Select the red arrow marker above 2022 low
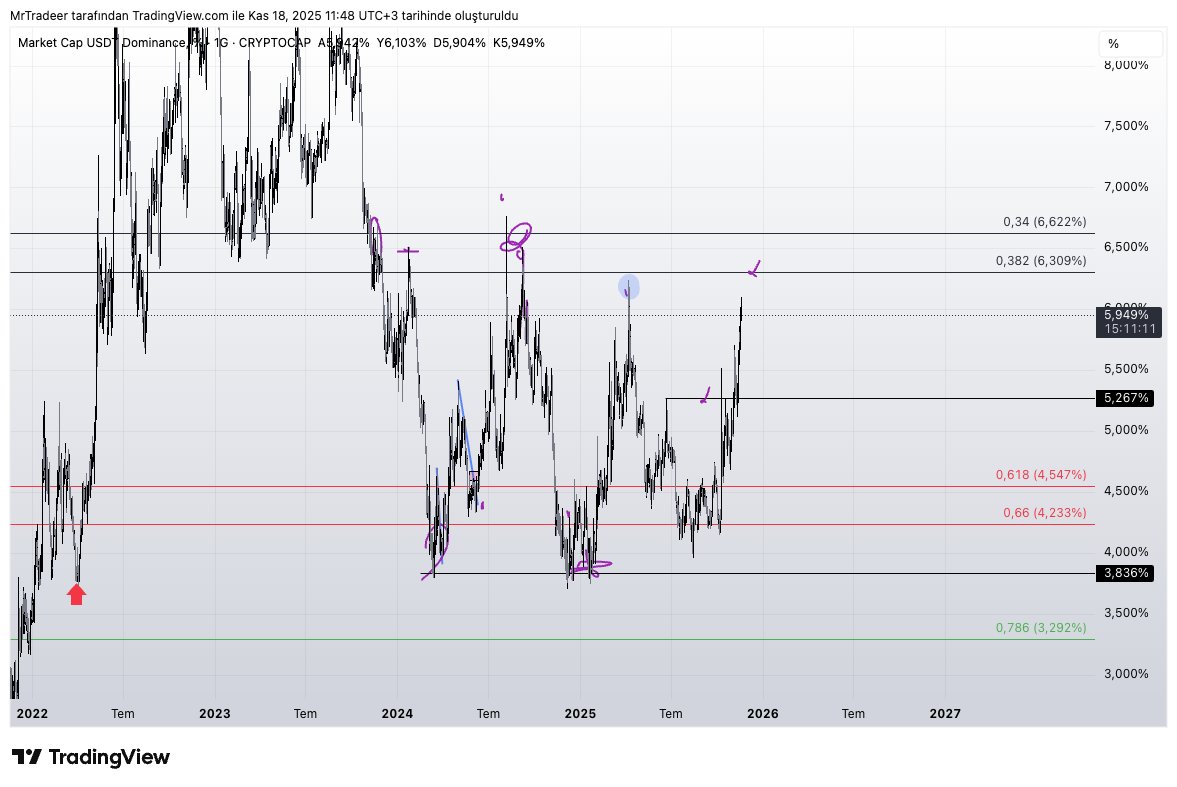1177x787 pixels. coord(76,593)
